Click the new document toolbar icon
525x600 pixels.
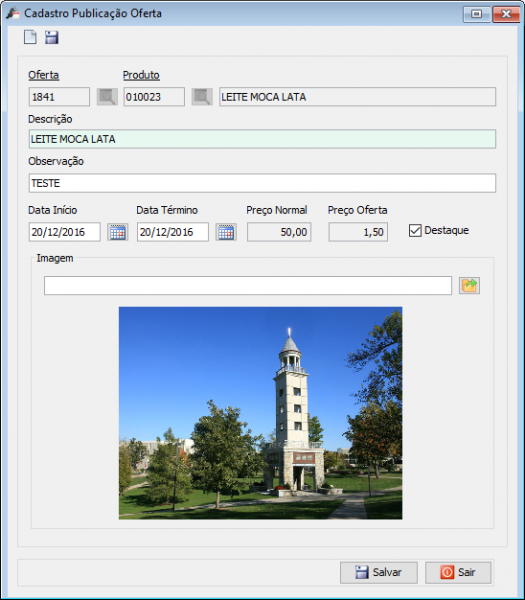30,37
